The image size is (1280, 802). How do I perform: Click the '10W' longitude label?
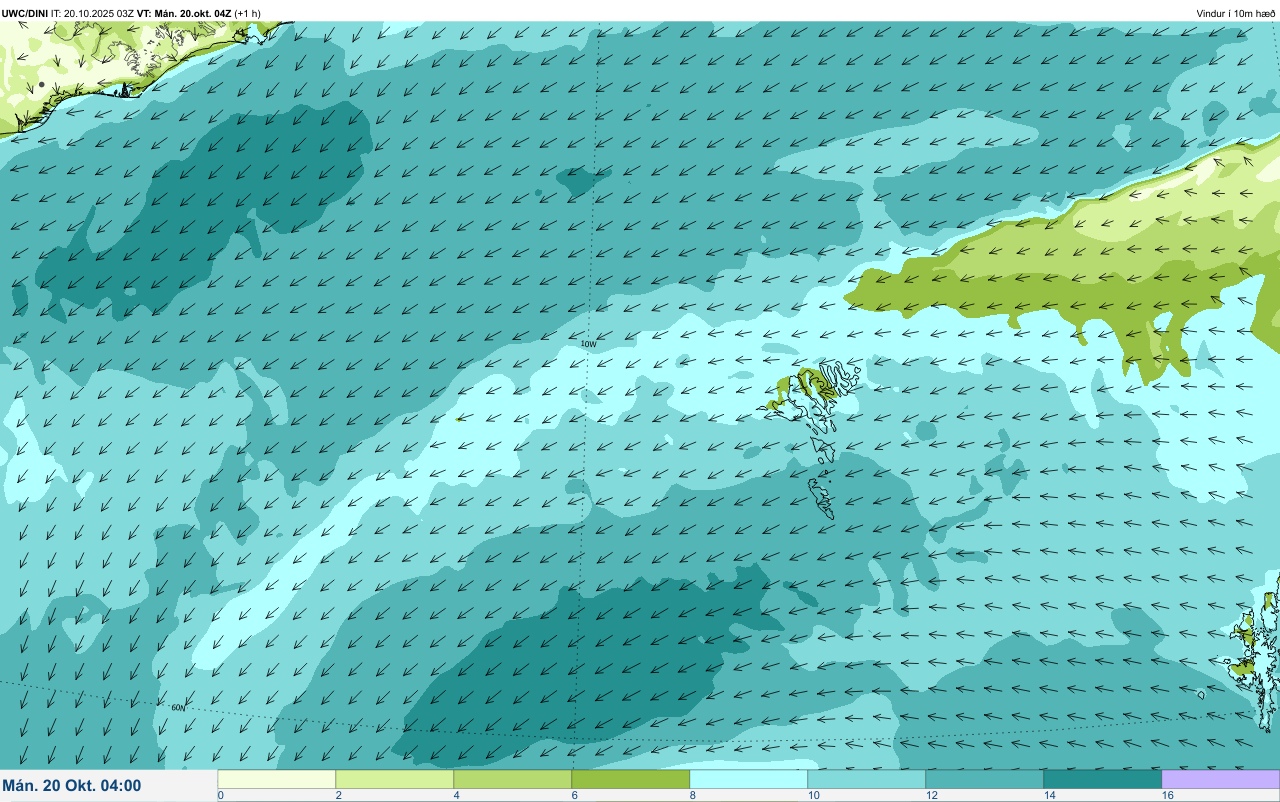tap(588, 344)
